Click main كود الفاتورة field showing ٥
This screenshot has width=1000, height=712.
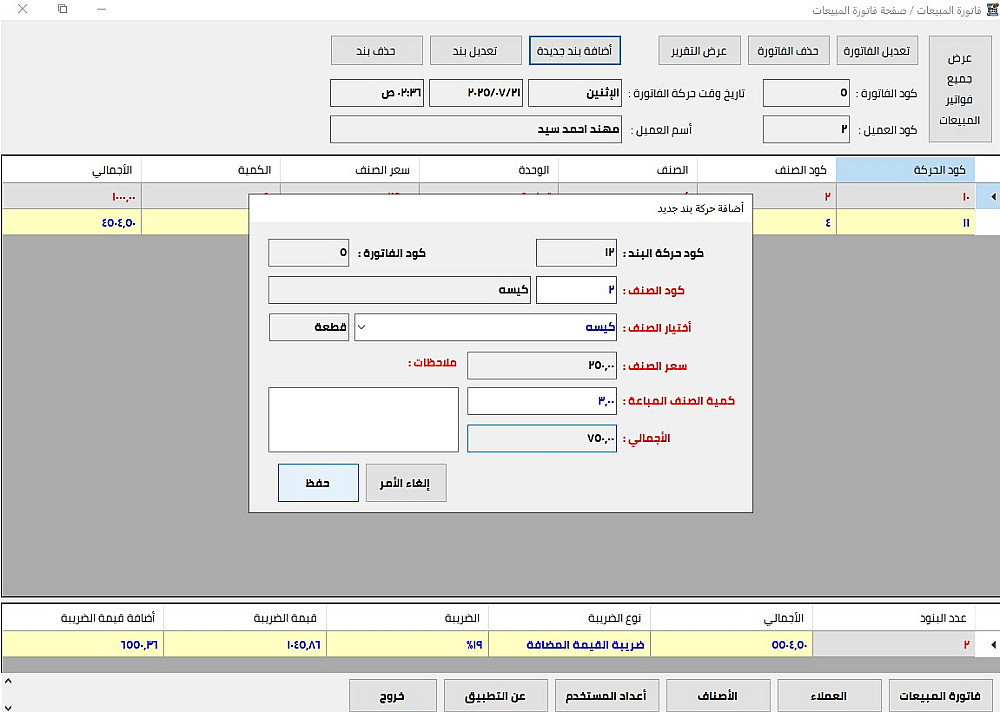806,93
